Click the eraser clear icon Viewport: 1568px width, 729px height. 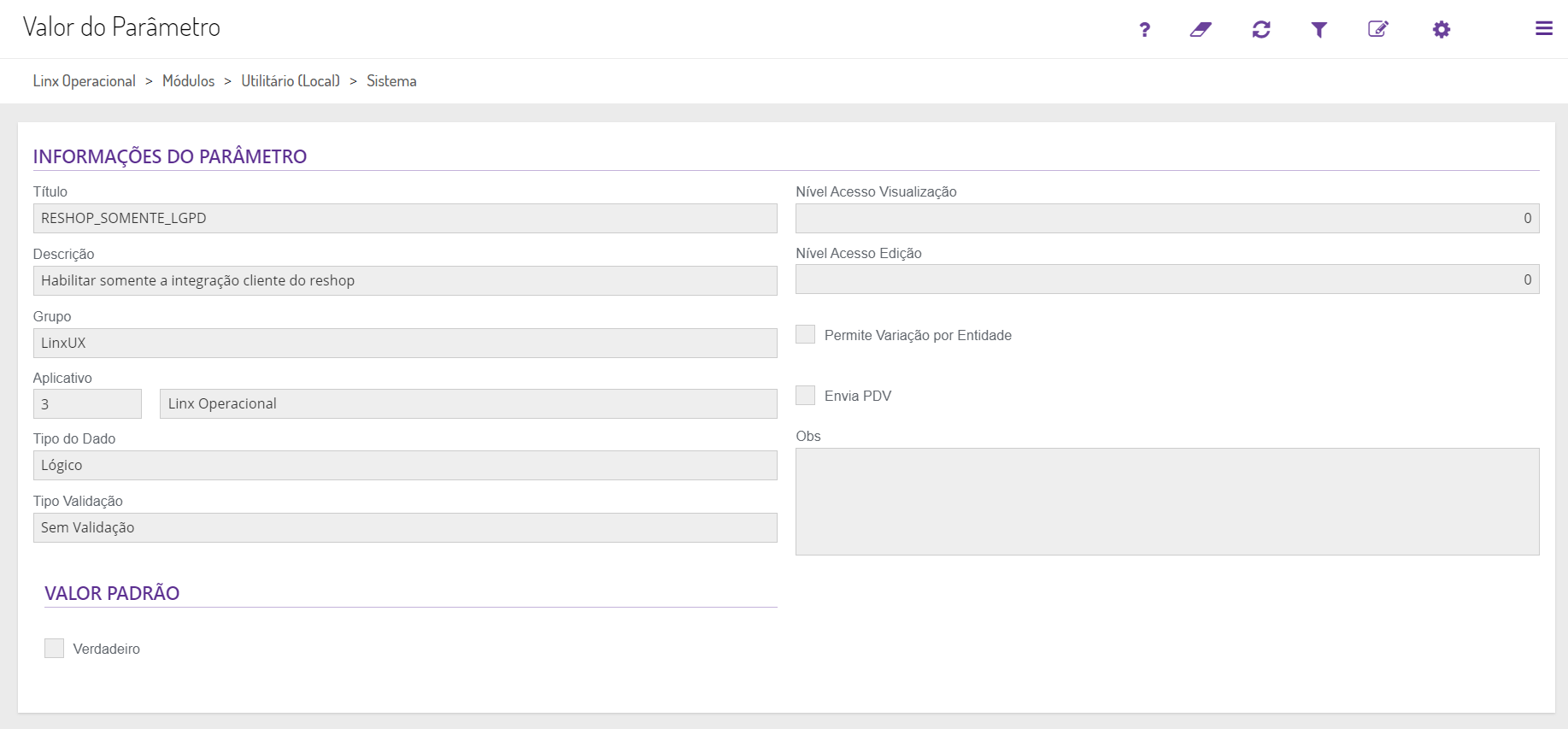click(x=1201, y=30)
